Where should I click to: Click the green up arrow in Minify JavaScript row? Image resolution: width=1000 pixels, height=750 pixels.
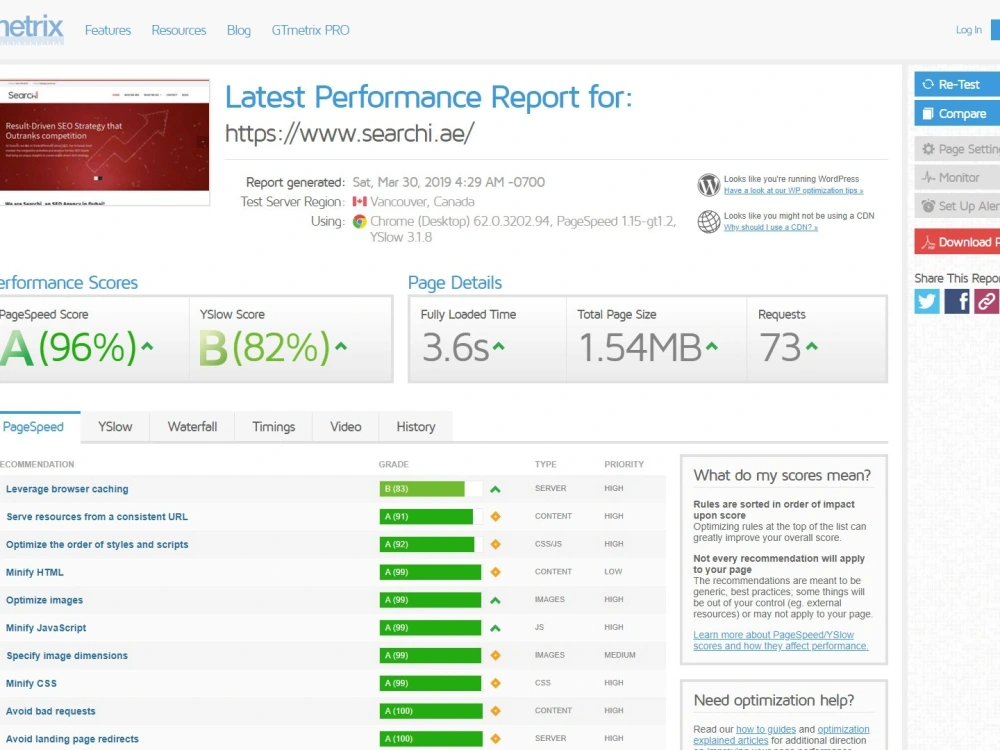point(496,628)
